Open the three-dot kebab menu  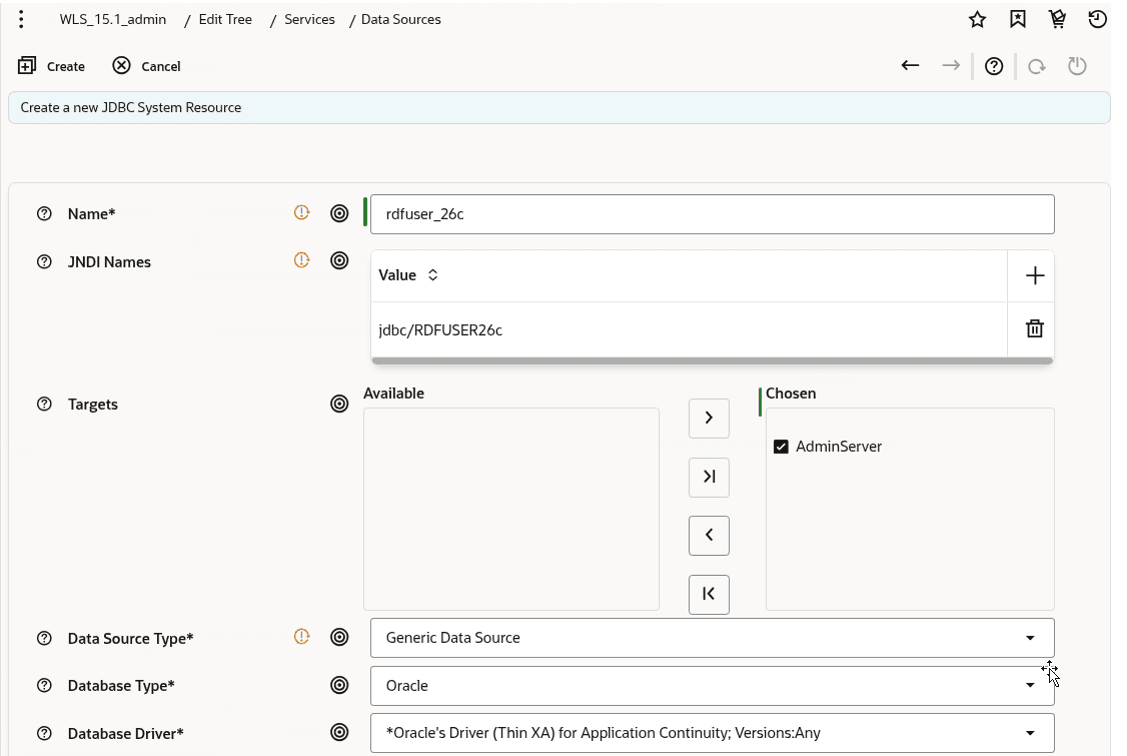point(22,19)
